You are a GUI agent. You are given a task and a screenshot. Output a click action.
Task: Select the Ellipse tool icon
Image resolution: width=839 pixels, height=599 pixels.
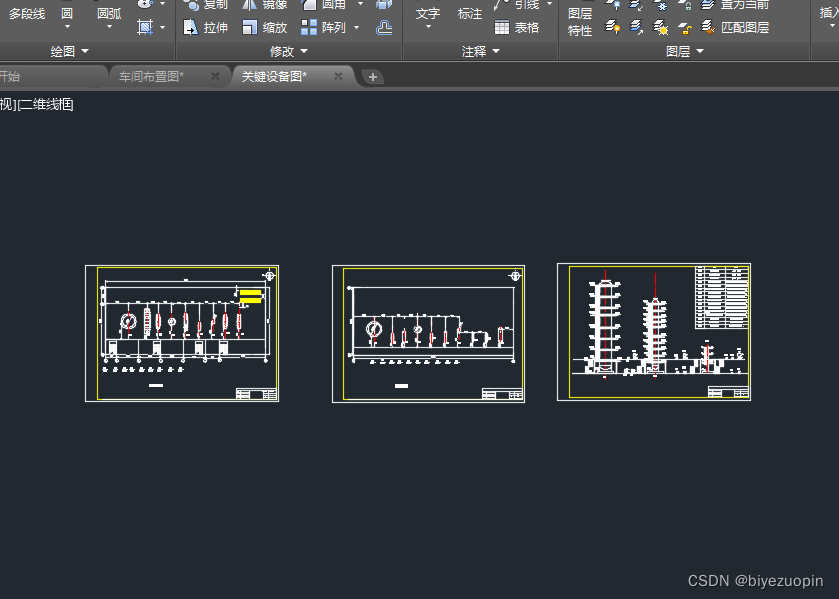tap(145, 4)
